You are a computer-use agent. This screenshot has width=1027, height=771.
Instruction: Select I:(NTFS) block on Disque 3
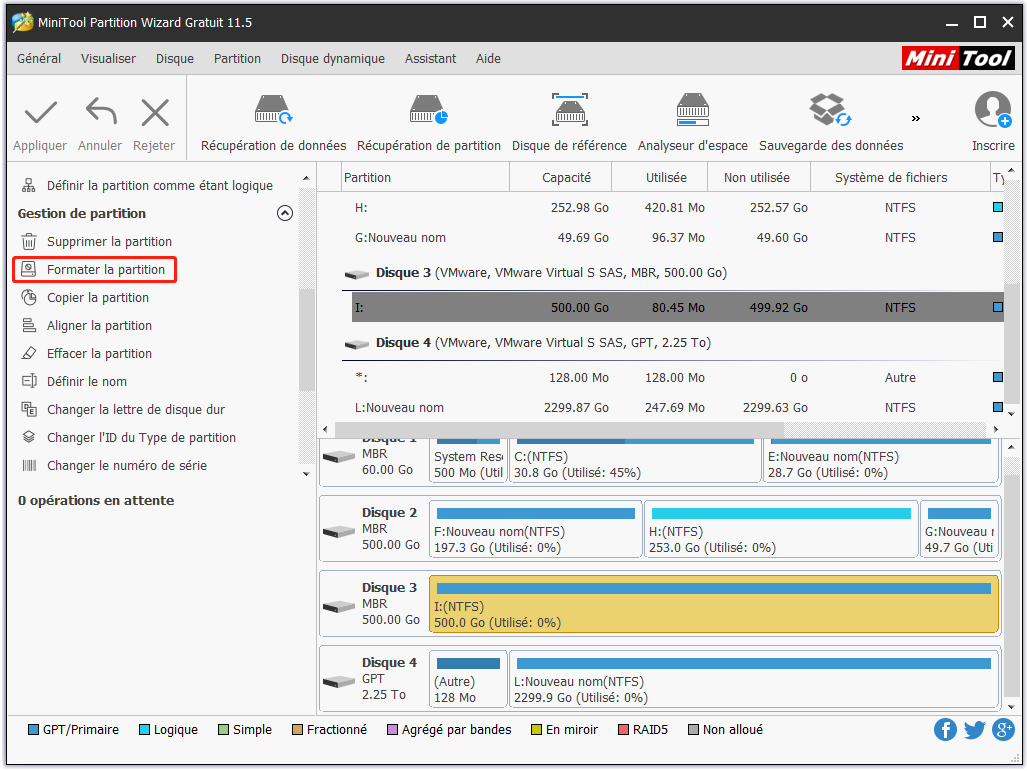click(x=714, y=604)
